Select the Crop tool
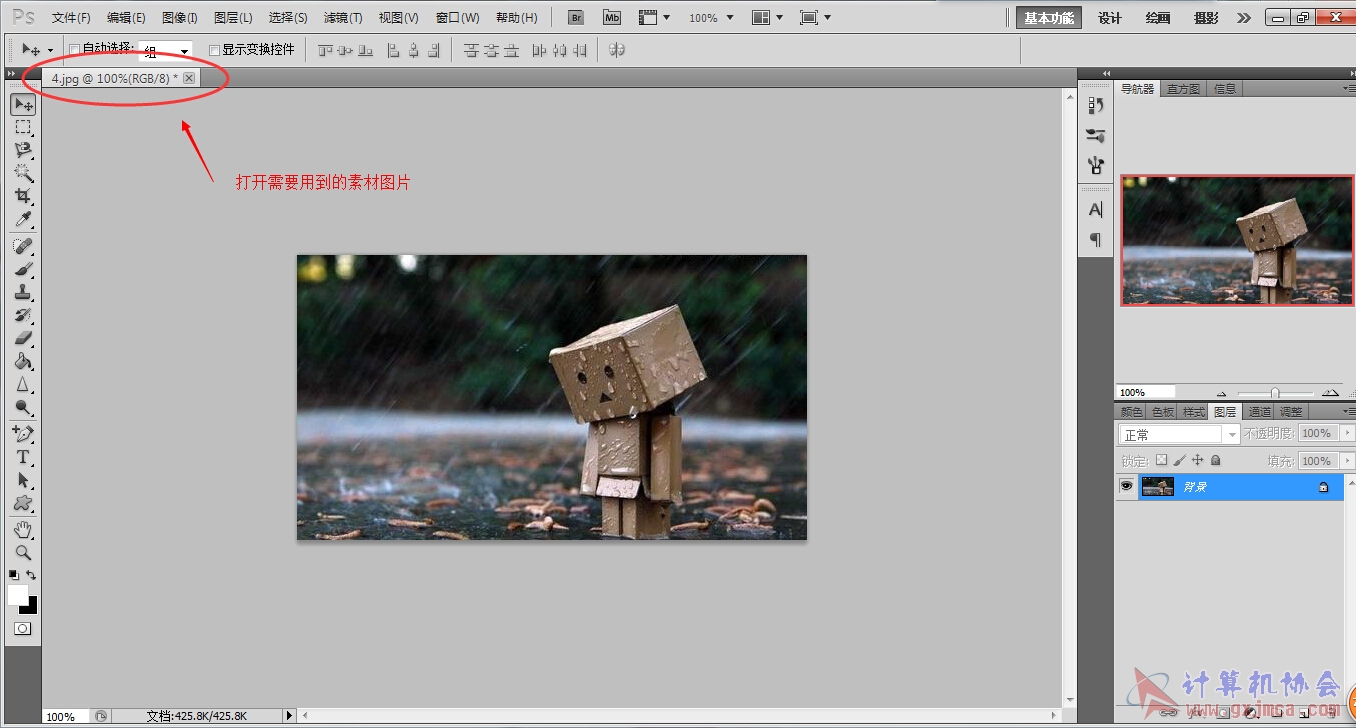Screen dimensions: 1356x728 (23, 196)
